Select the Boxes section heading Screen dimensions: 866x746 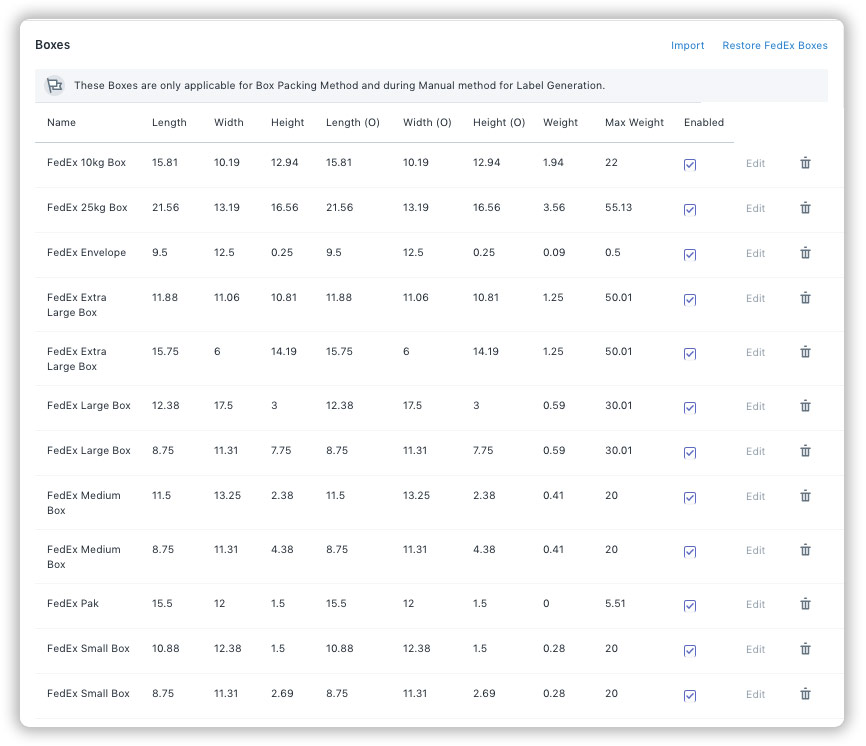(52, 45)
